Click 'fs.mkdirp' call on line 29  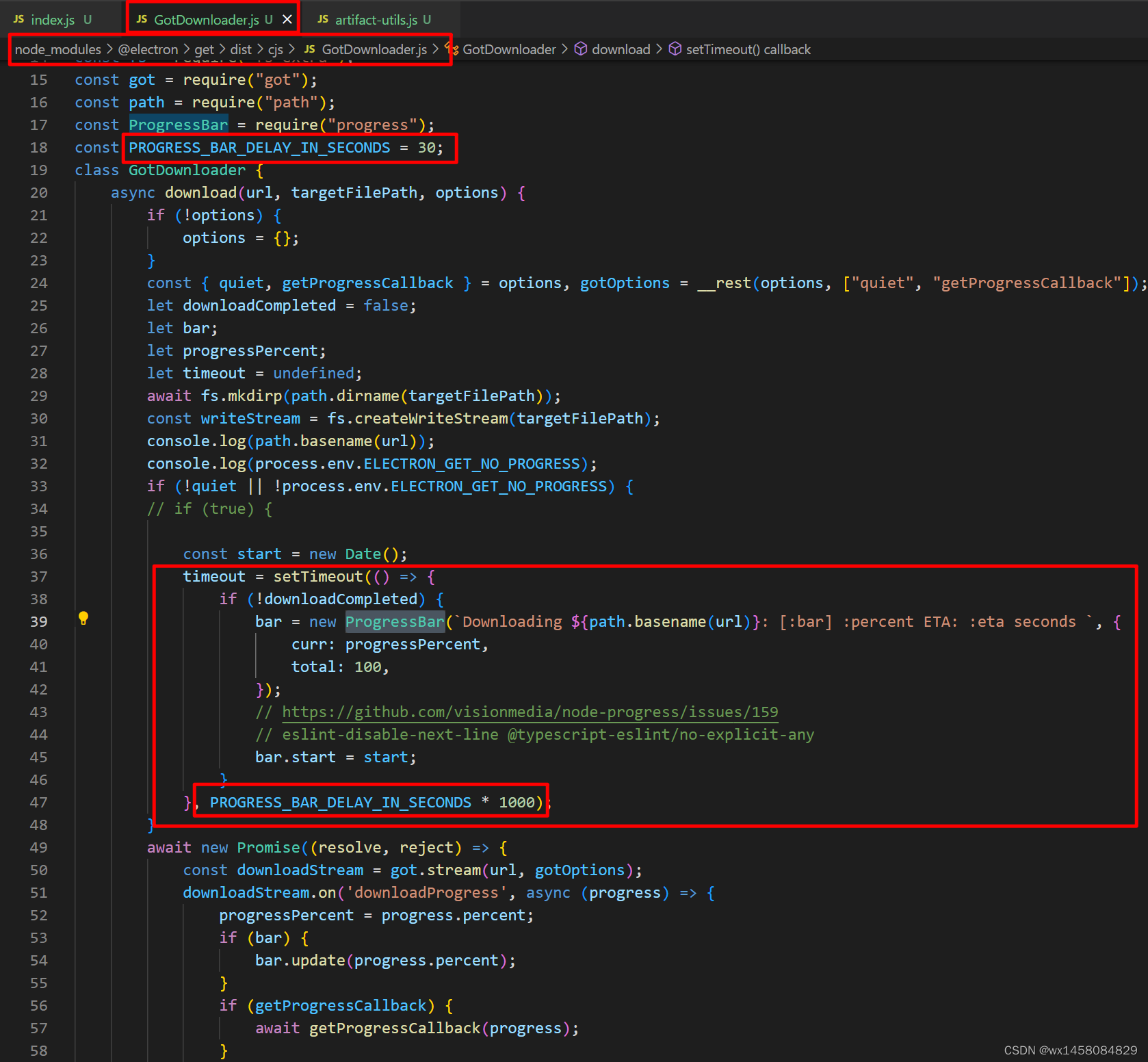click(x=242, y=396)
